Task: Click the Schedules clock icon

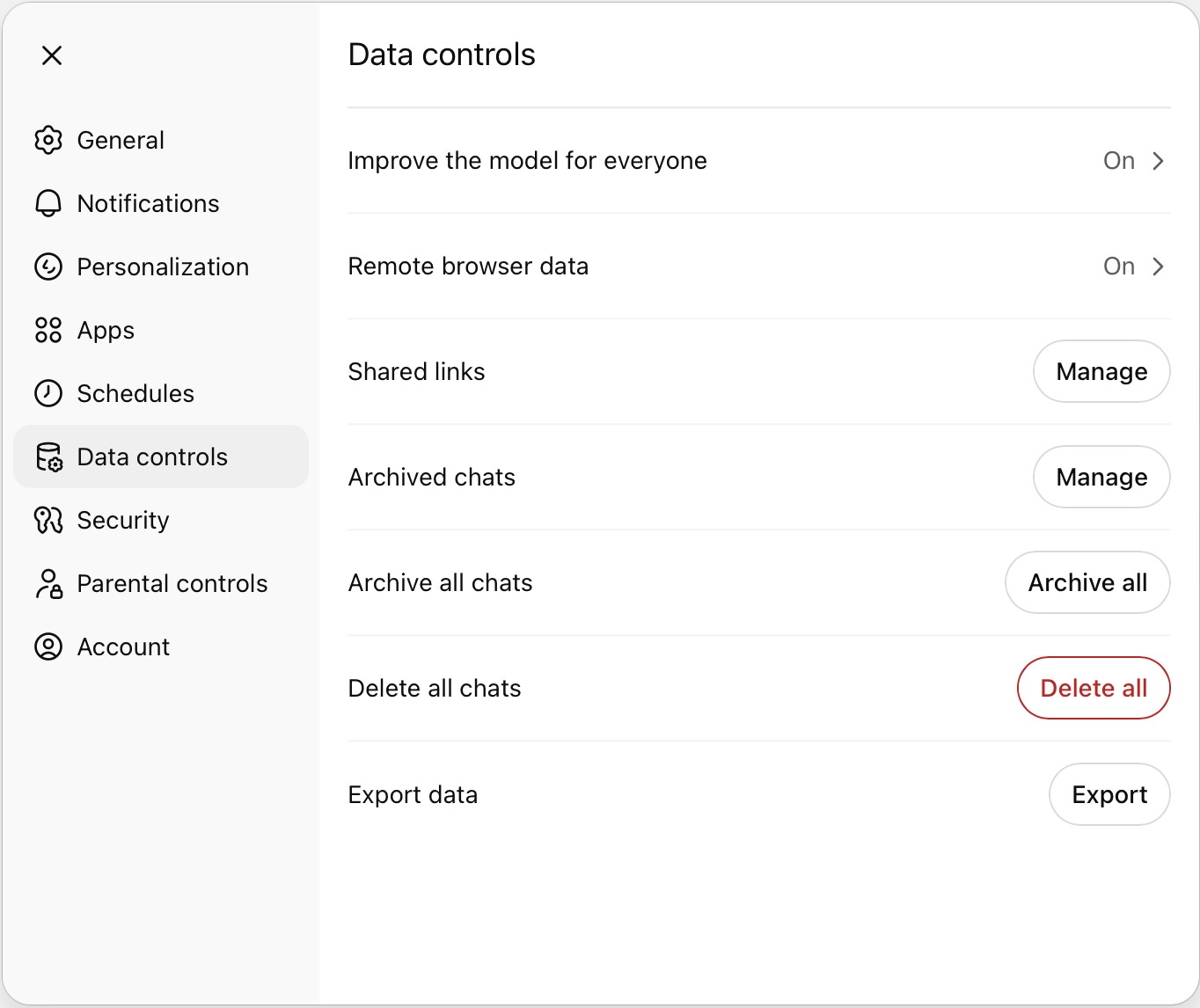Action: click(48, 393)
